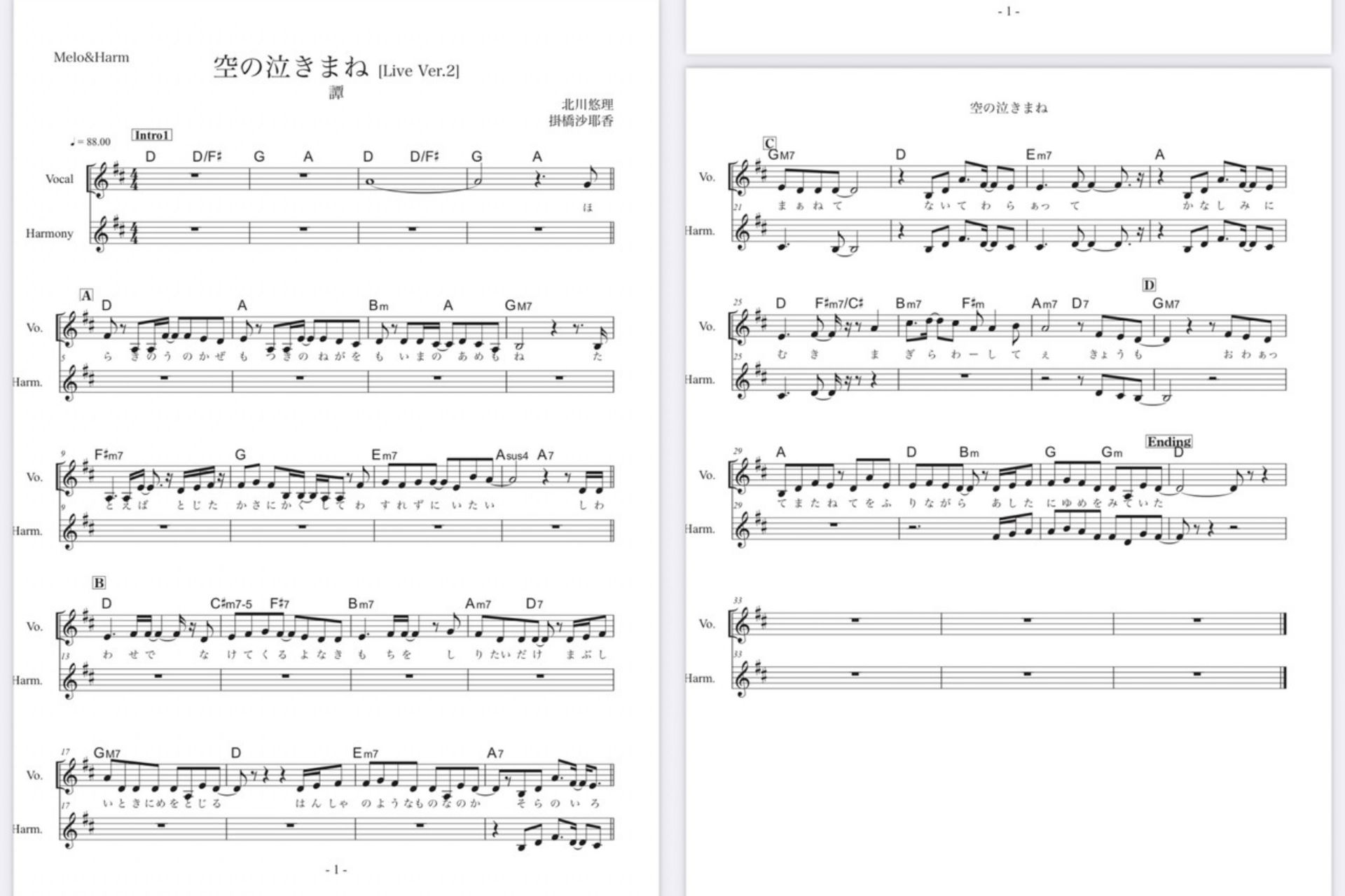Click the Asus4 chord symbol
The height and width of the screenshot is (896, 1345).
[511, 455]
